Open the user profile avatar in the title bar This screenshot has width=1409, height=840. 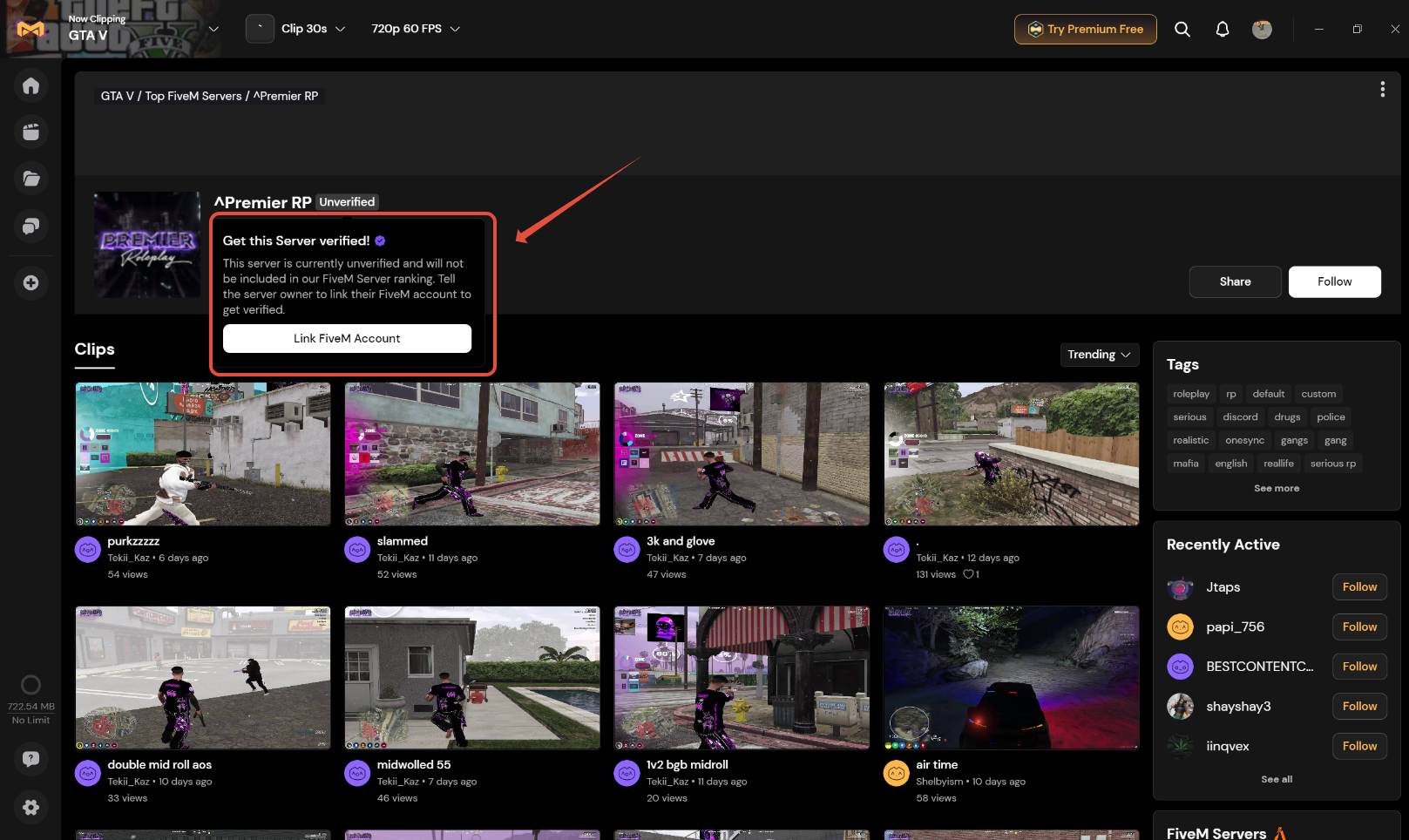click(x=1262, y=29)
